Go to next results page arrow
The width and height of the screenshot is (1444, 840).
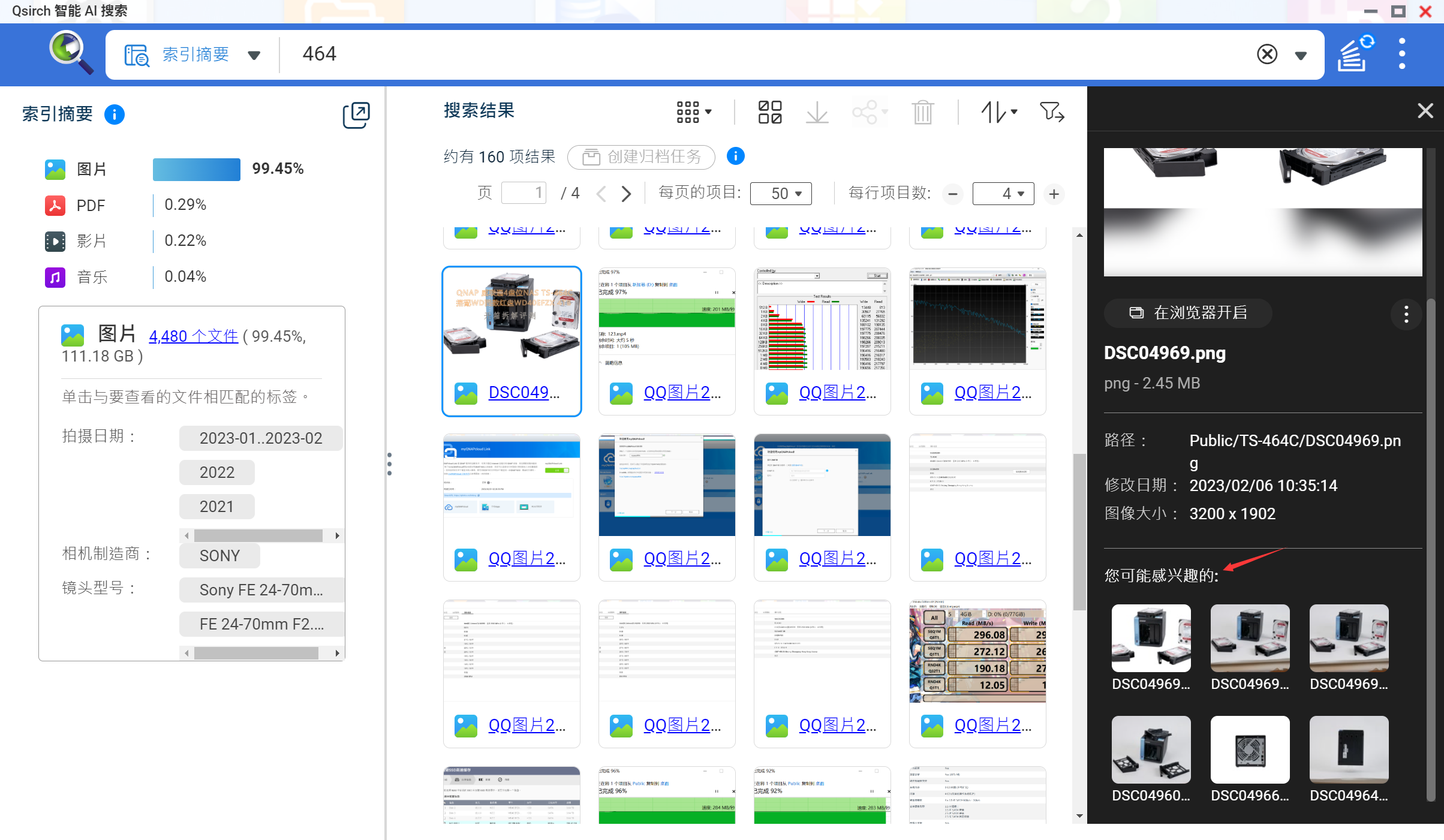pyautogui.click(x=626, y=194)
